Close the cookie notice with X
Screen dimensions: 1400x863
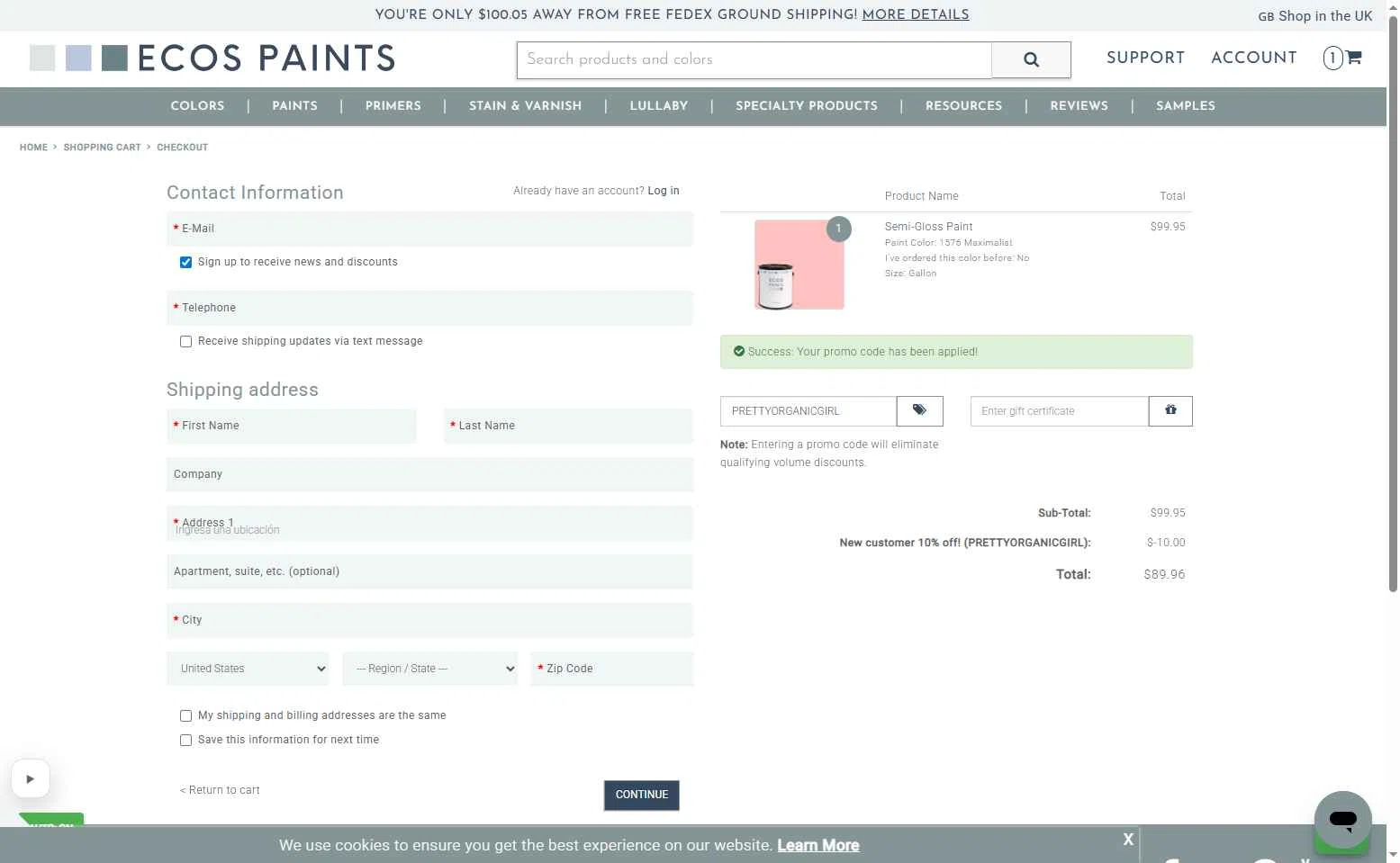tap(1128, 839)
